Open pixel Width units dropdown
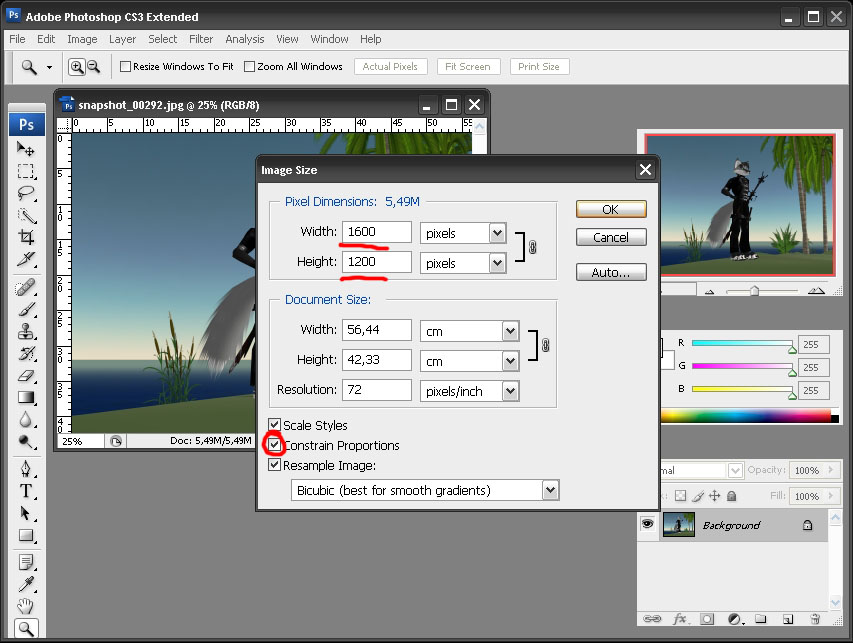The height and width of the screenshot is (643, 853). point(497,233)
